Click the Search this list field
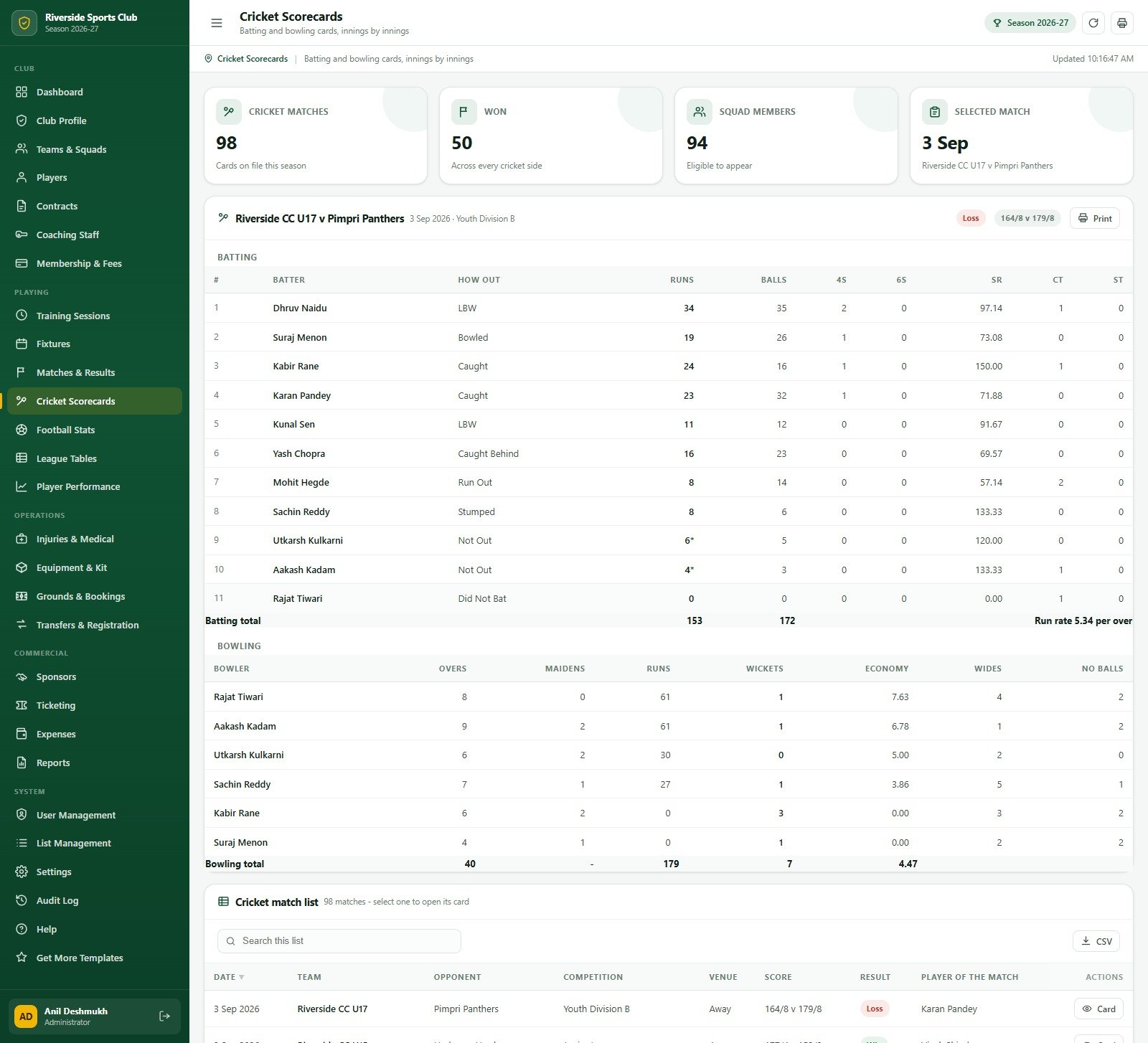Screen dimensions: 1148x1043 339,941
